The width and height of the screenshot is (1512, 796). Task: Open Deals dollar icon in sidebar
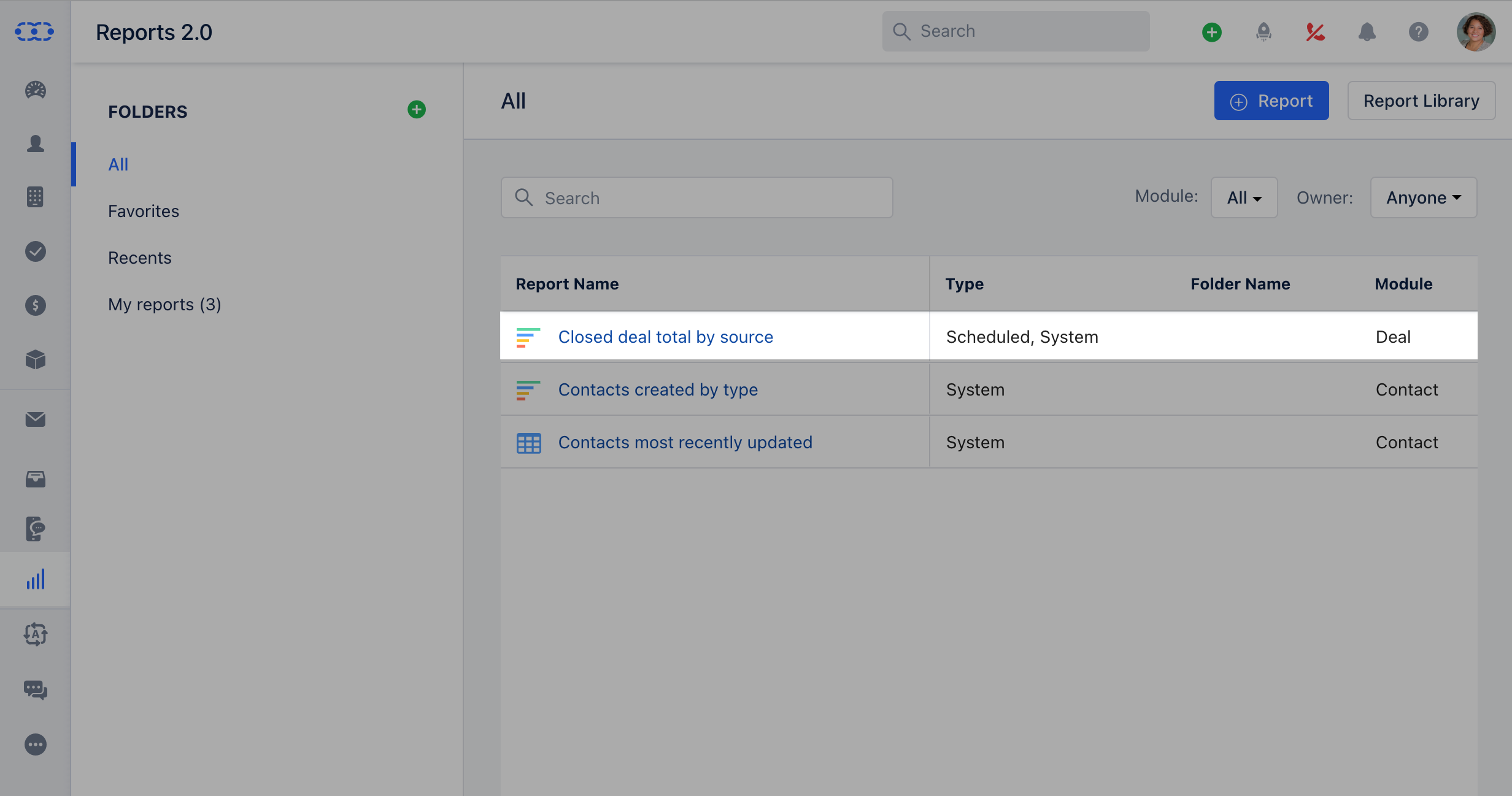(35, 305)
